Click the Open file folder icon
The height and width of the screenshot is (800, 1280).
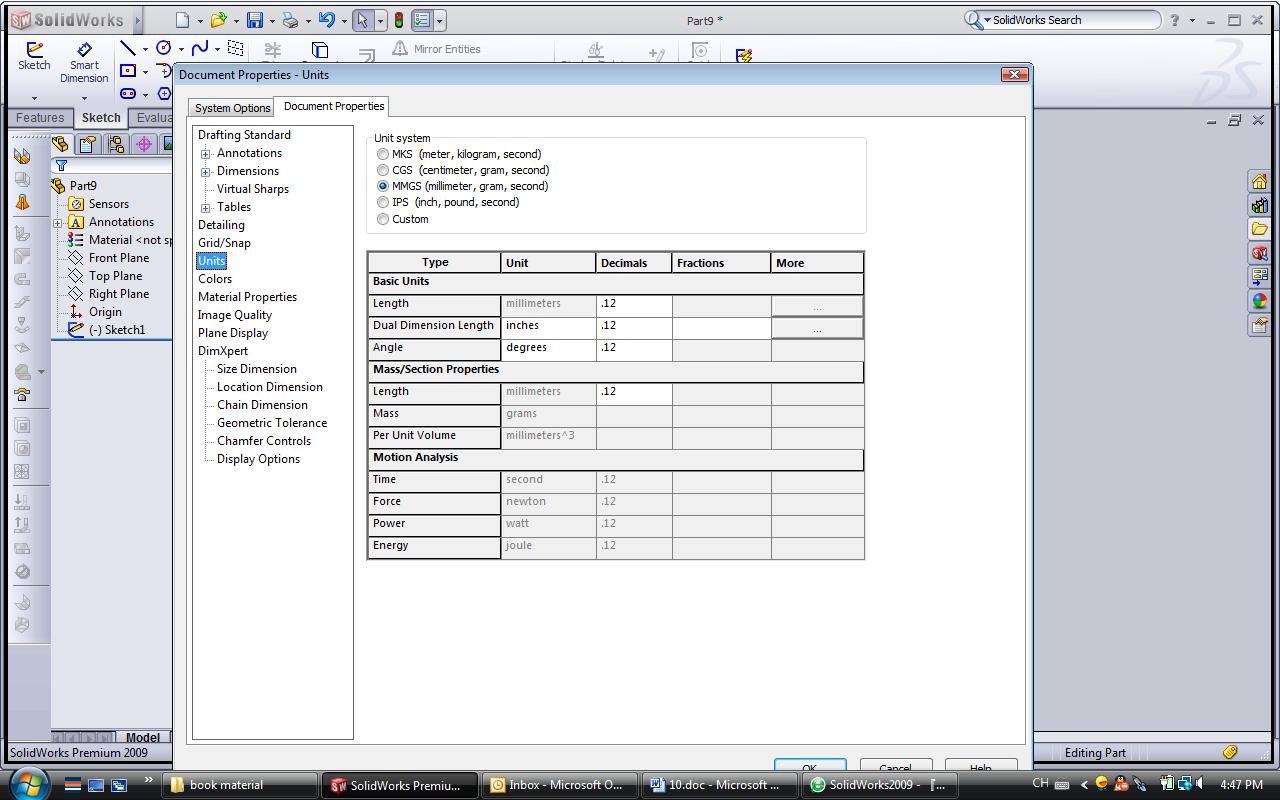pyautogui.click(x=218, y=20)
